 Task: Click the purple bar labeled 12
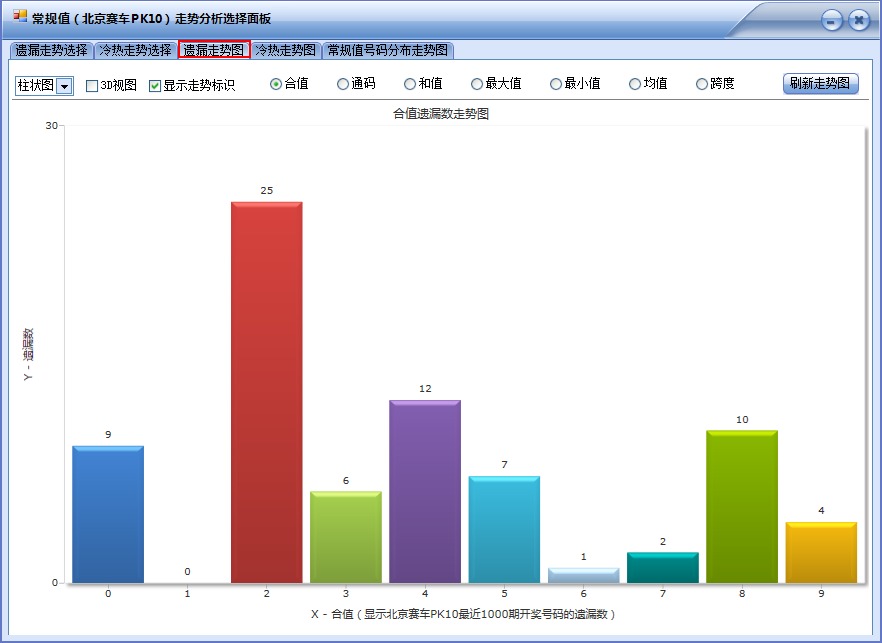pos(424,490)
